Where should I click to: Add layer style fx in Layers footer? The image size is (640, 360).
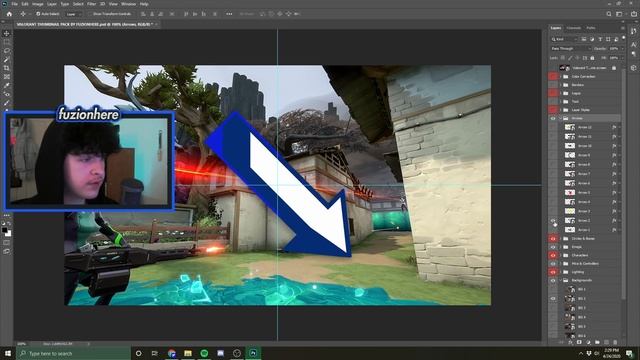(x=570, y=342)
